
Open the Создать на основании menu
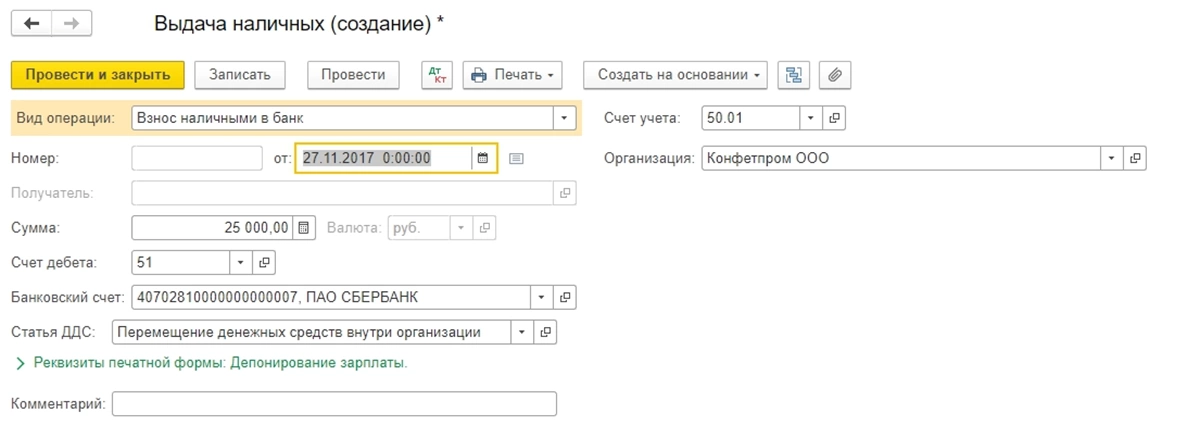point(676,75)
